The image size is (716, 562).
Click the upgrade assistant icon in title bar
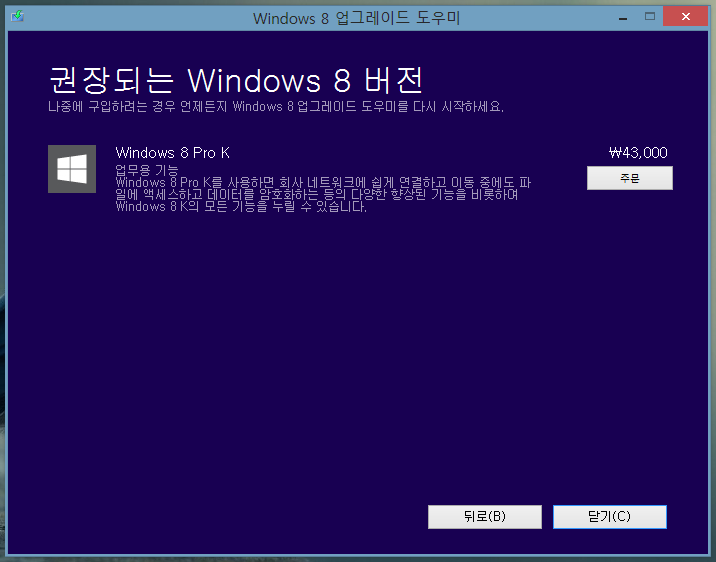click(x=17, y=16)
